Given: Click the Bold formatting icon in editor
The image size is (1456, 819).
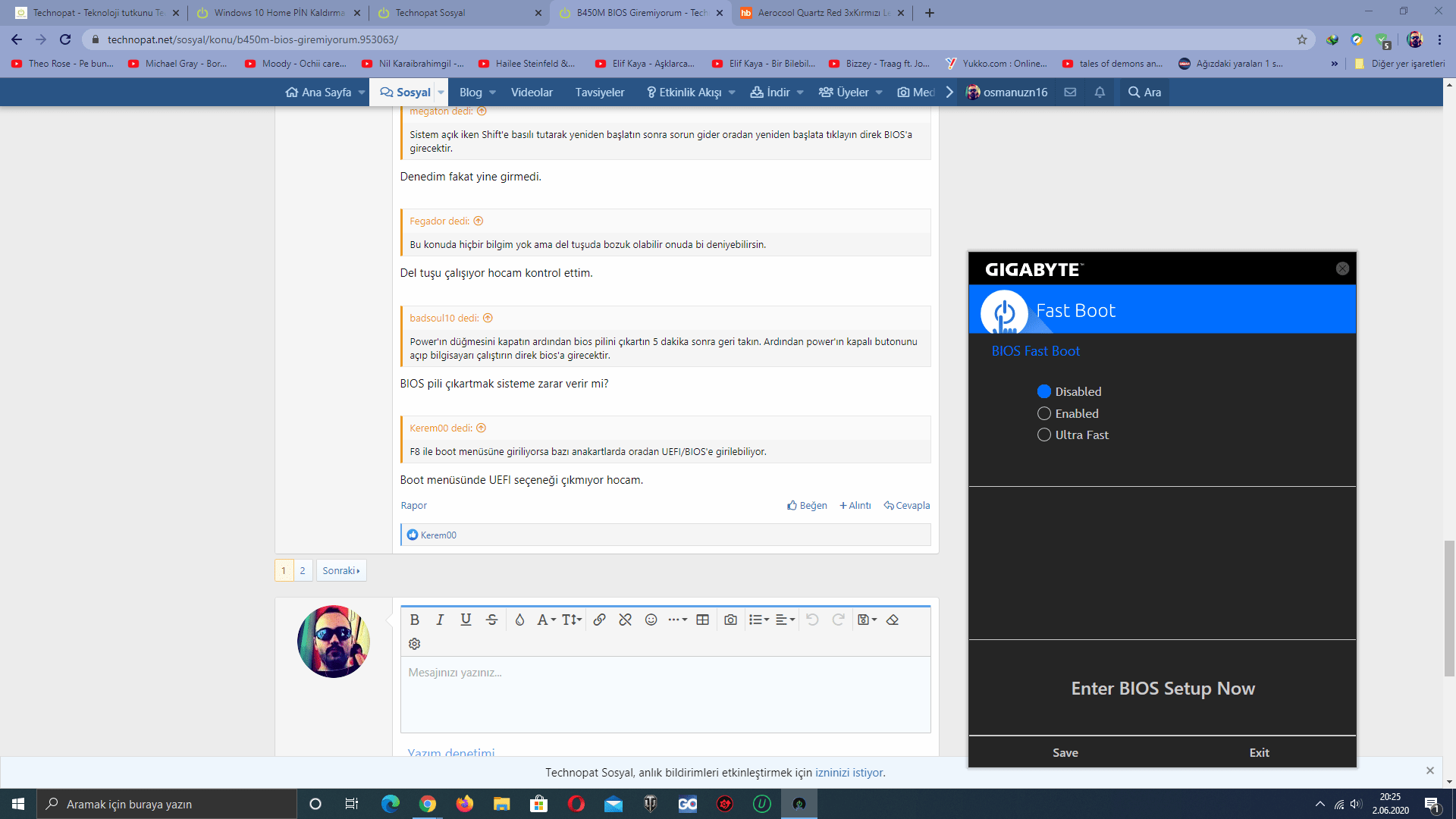Looking at the screenshot, I should 414,620.
